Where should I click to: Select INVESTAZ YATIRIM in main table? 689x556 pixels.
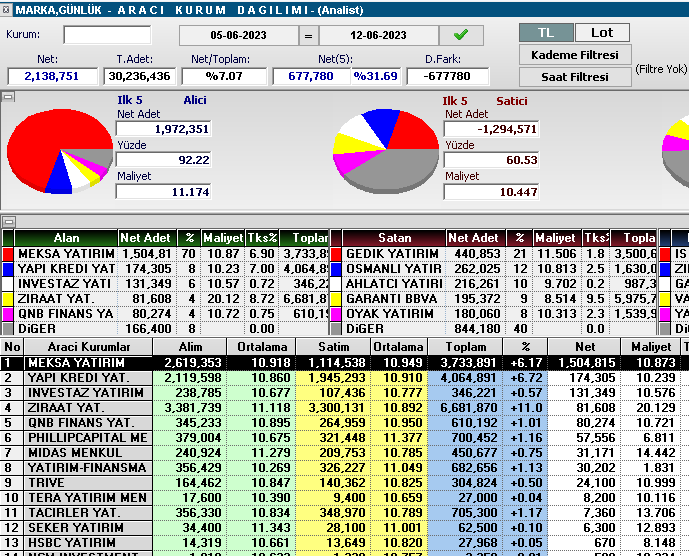point(344,393)
